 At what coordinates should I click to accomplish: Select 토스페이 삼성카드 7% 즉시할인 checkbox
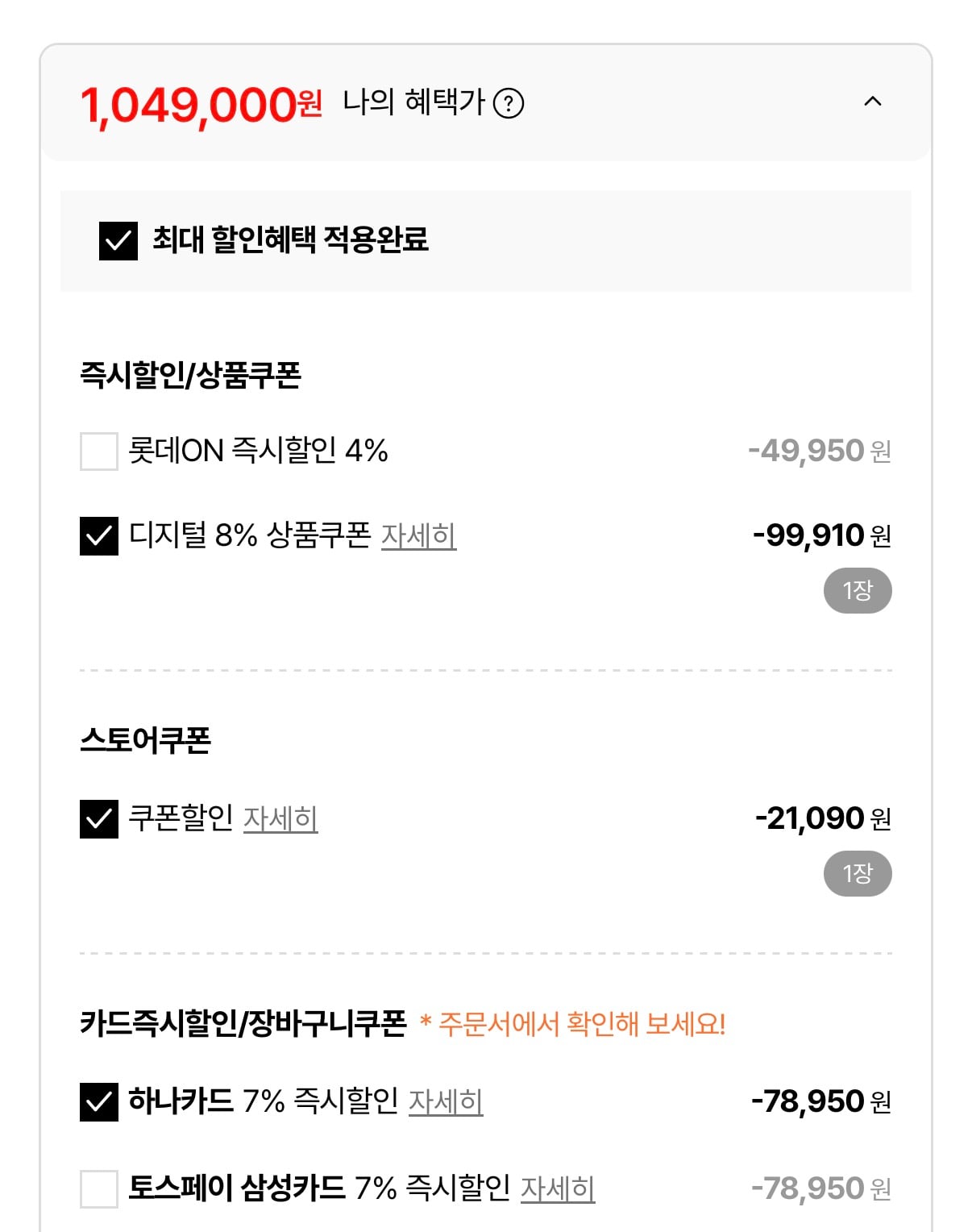[x=99, y=1188]
